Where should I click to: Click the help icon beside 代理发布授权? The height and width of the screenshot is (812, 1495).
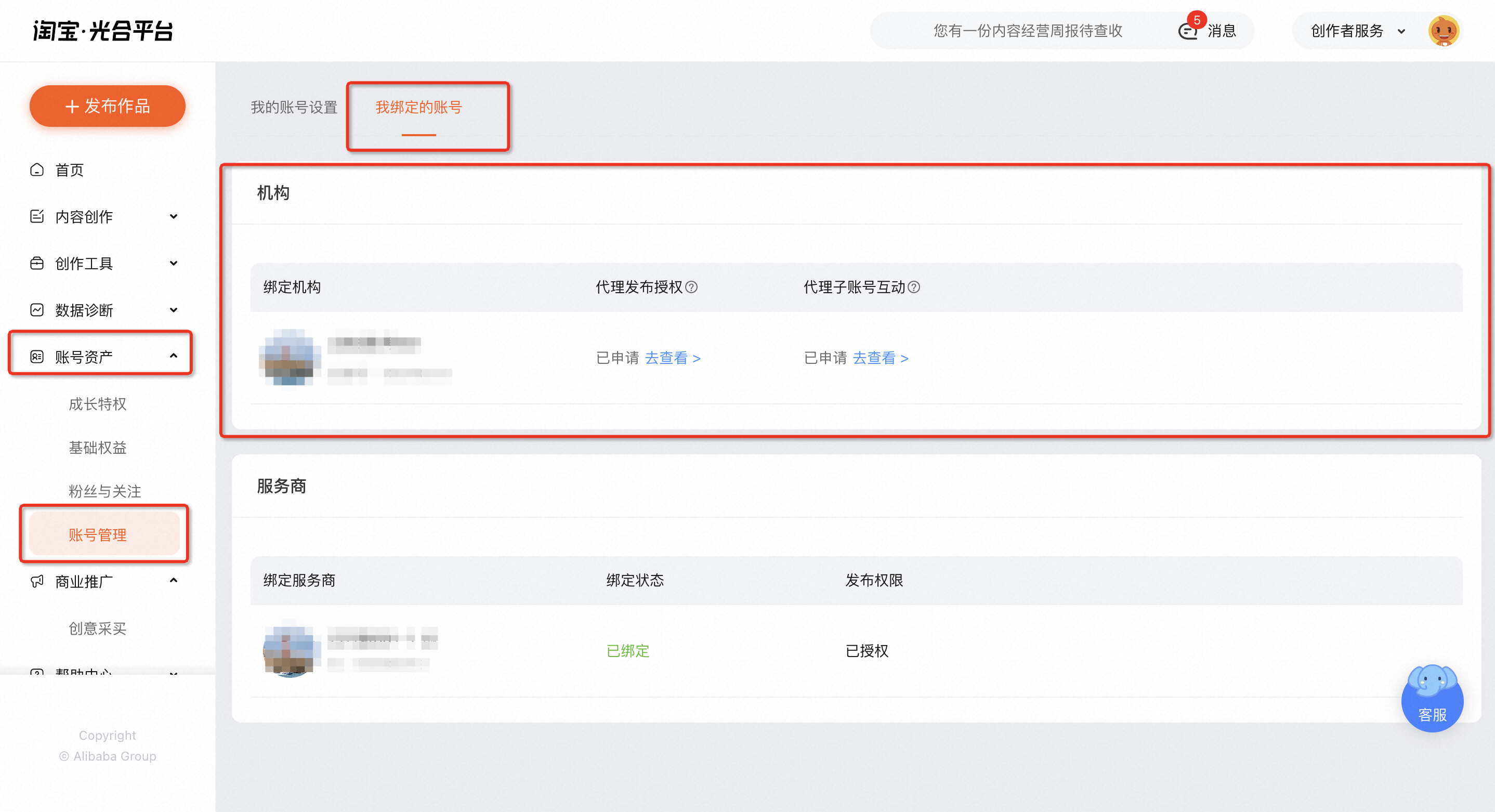pos(691,287)
